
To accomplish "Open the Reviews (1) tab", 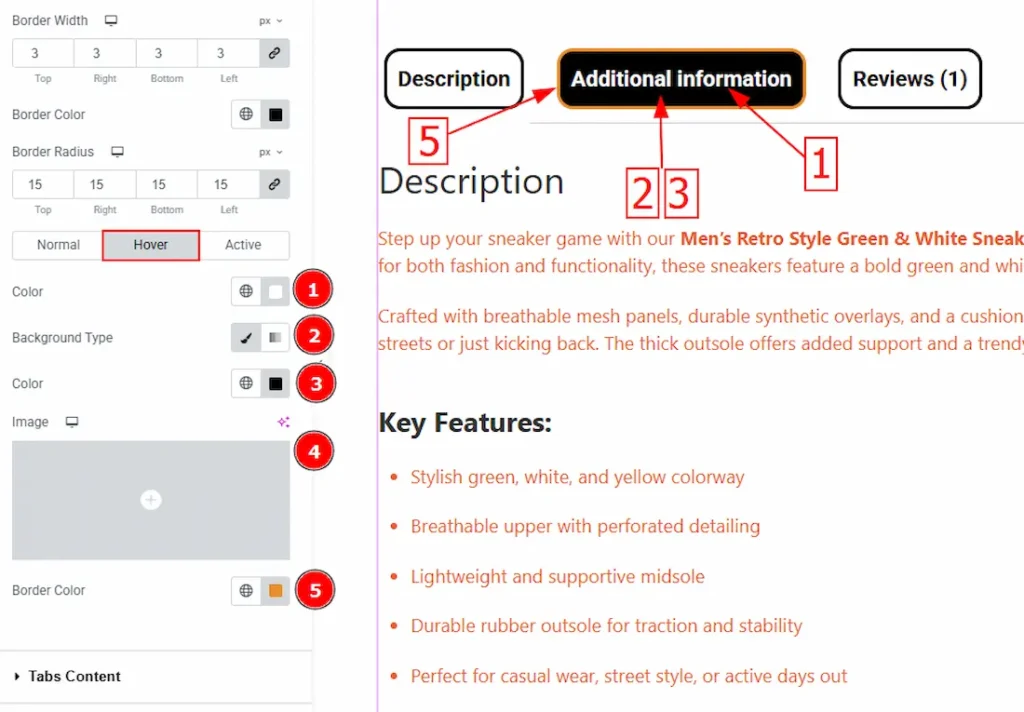I will 909,79.
